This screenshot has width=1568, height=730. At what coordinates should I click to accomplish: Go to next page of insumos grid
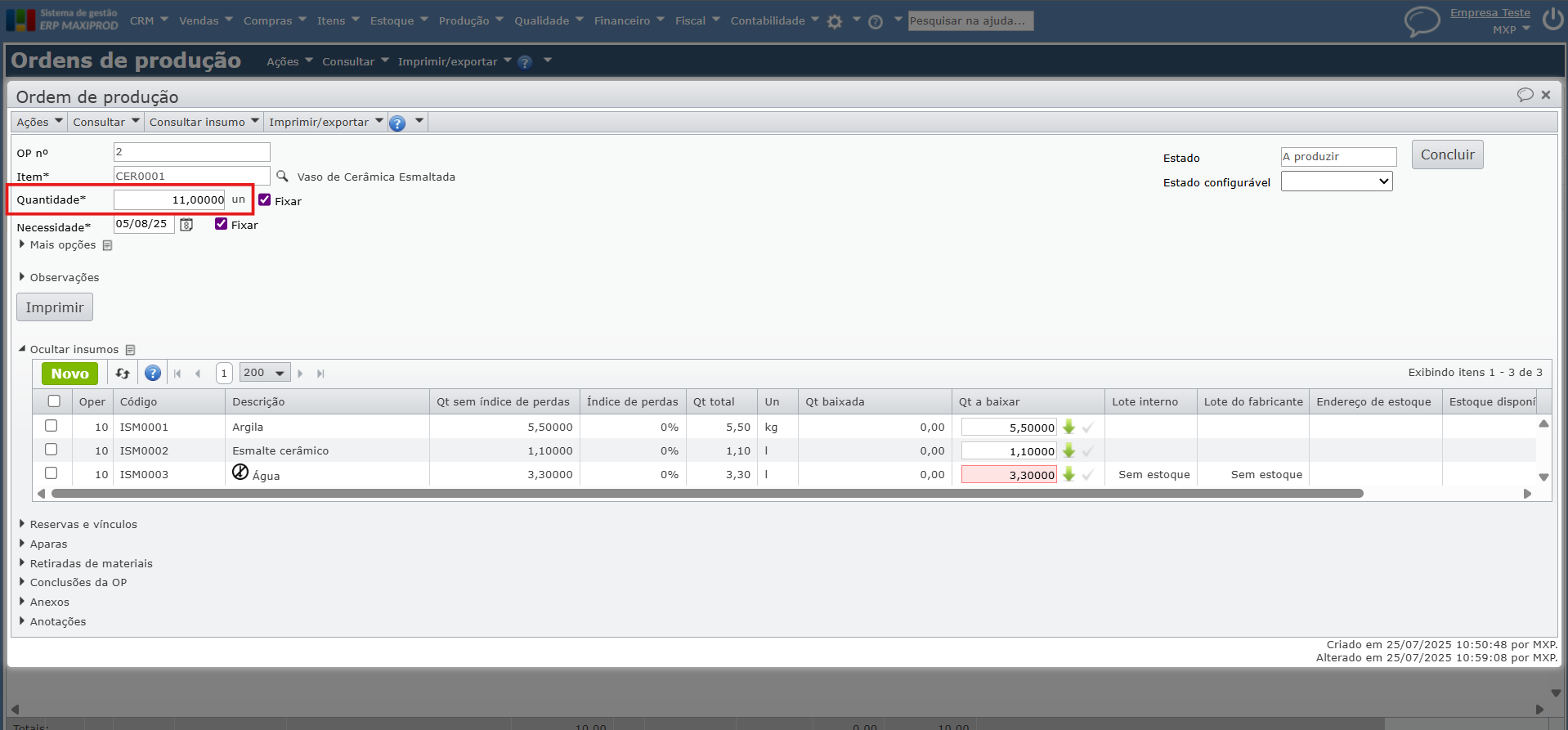click(x=300, y=374)
